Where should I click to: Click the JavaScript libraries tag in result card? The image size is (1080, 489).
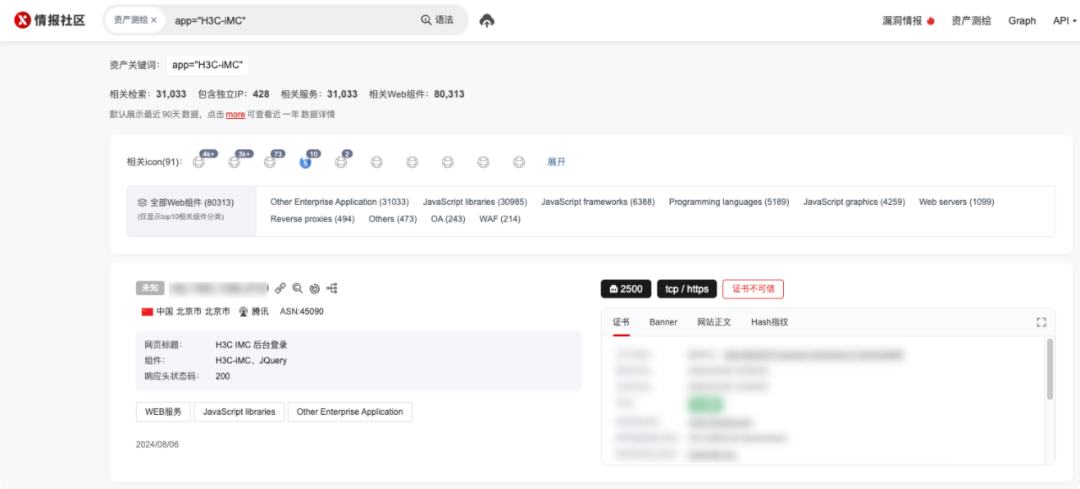[x=239, y=412]
